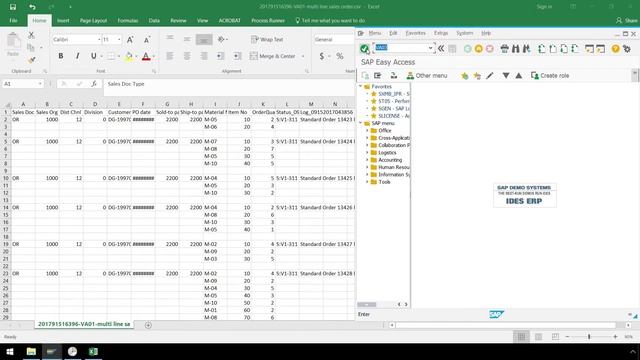Open the SAP Favorites menu
640x360 pixels.
click(415, 33)
